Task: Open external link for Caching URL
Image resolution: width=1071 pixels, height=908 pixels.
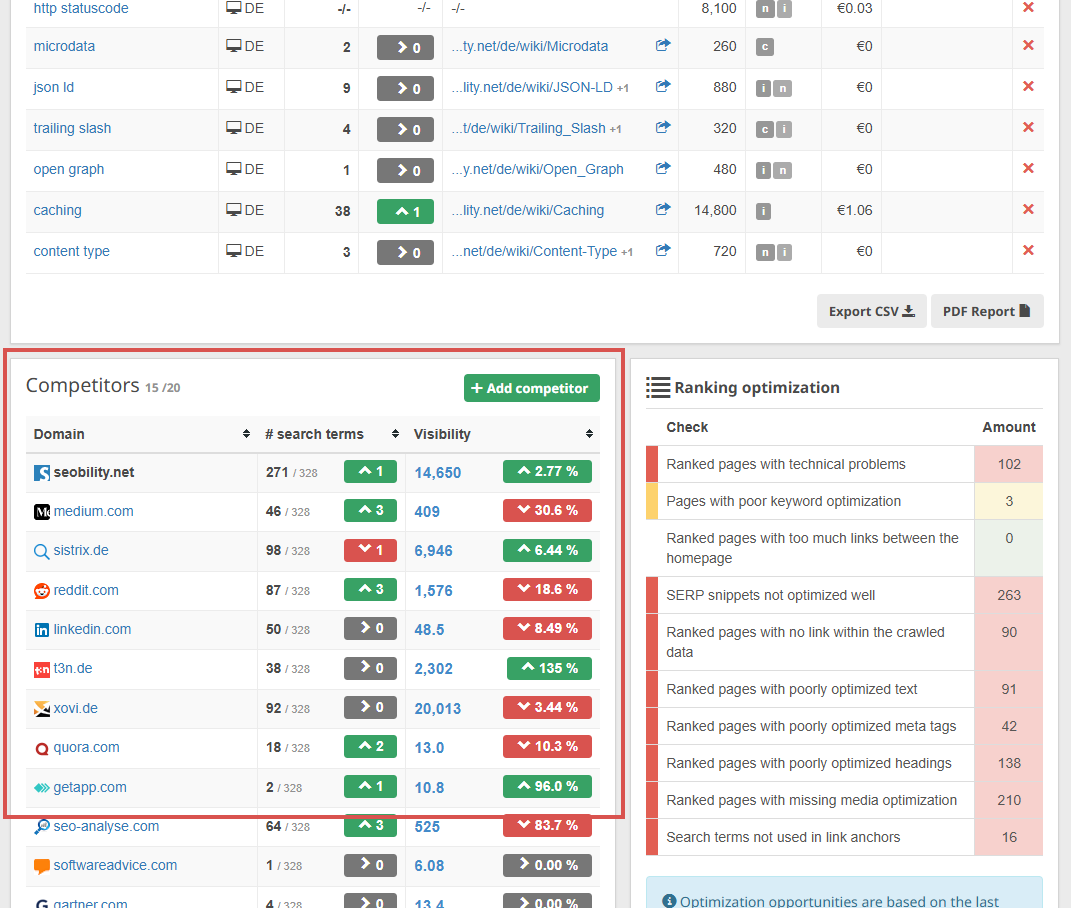Action: [663, 209]
